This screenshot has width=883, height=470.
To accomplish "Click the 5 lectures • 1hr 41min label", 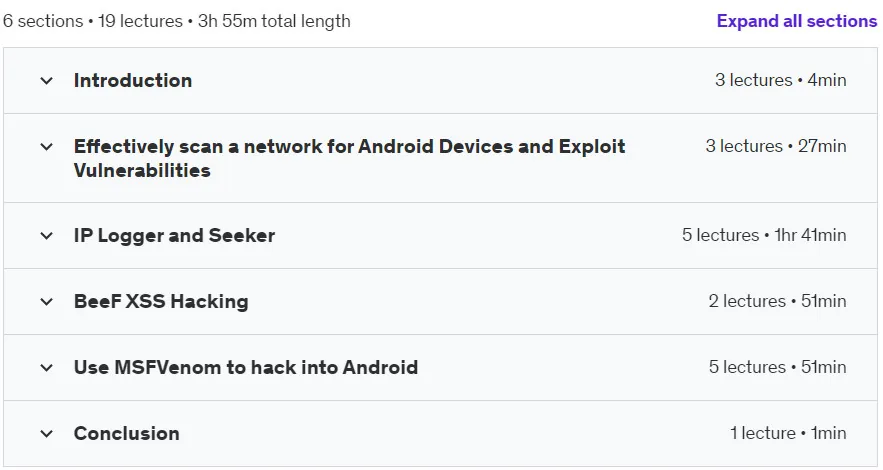I will (x=764, y=235).
